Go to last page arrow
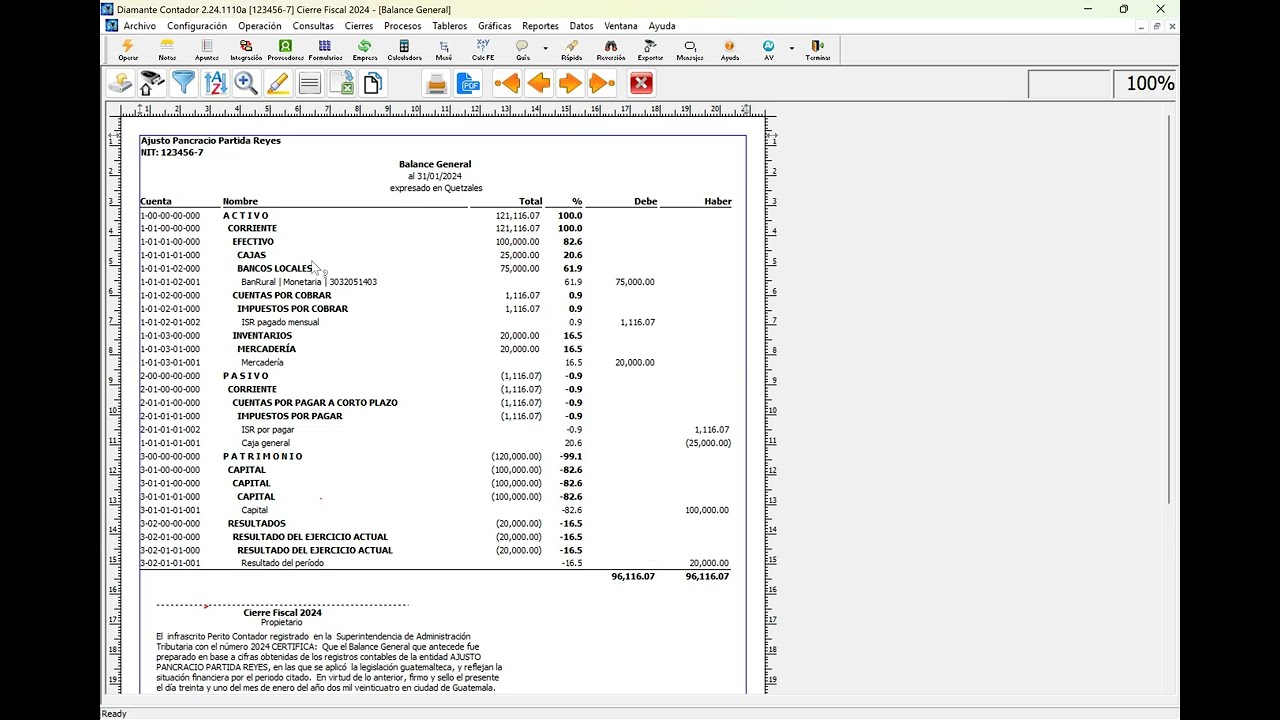1280x720 pixels. pos(602,84)
